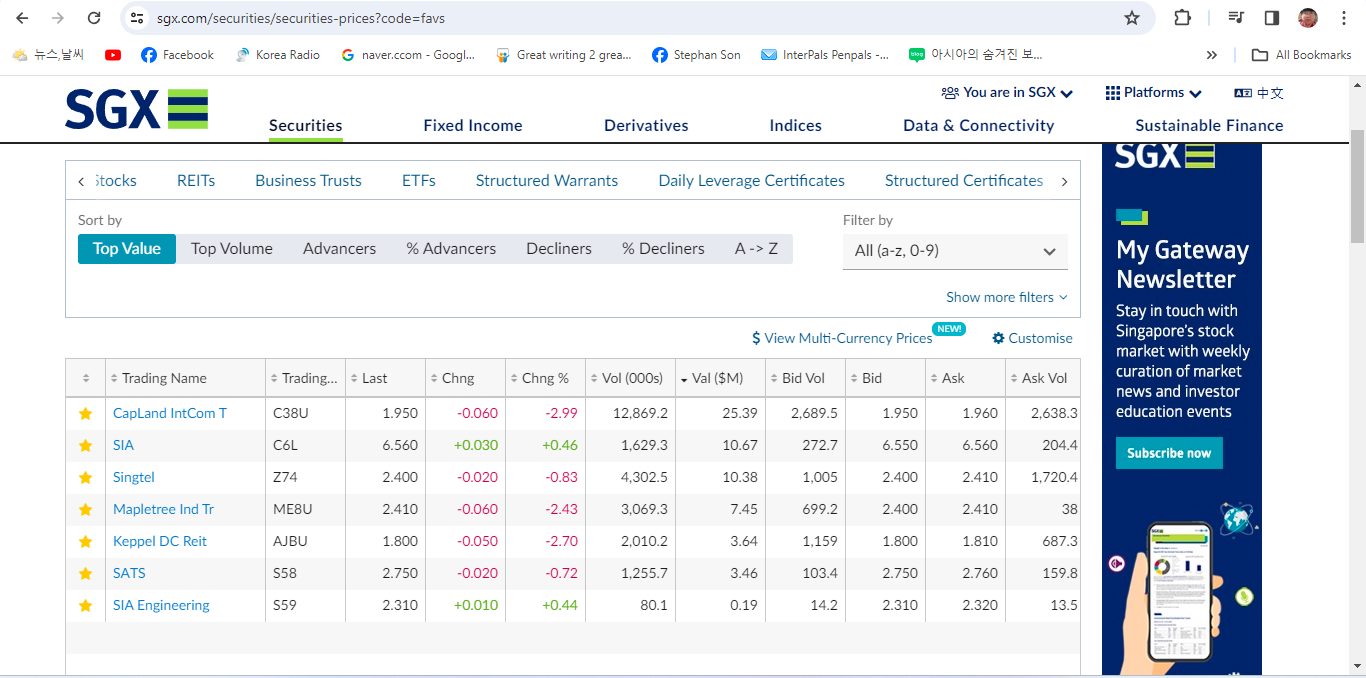Open the Stephan Son bookmark
This screenshot has width=1366, height=678.
(x=696, y=55)
